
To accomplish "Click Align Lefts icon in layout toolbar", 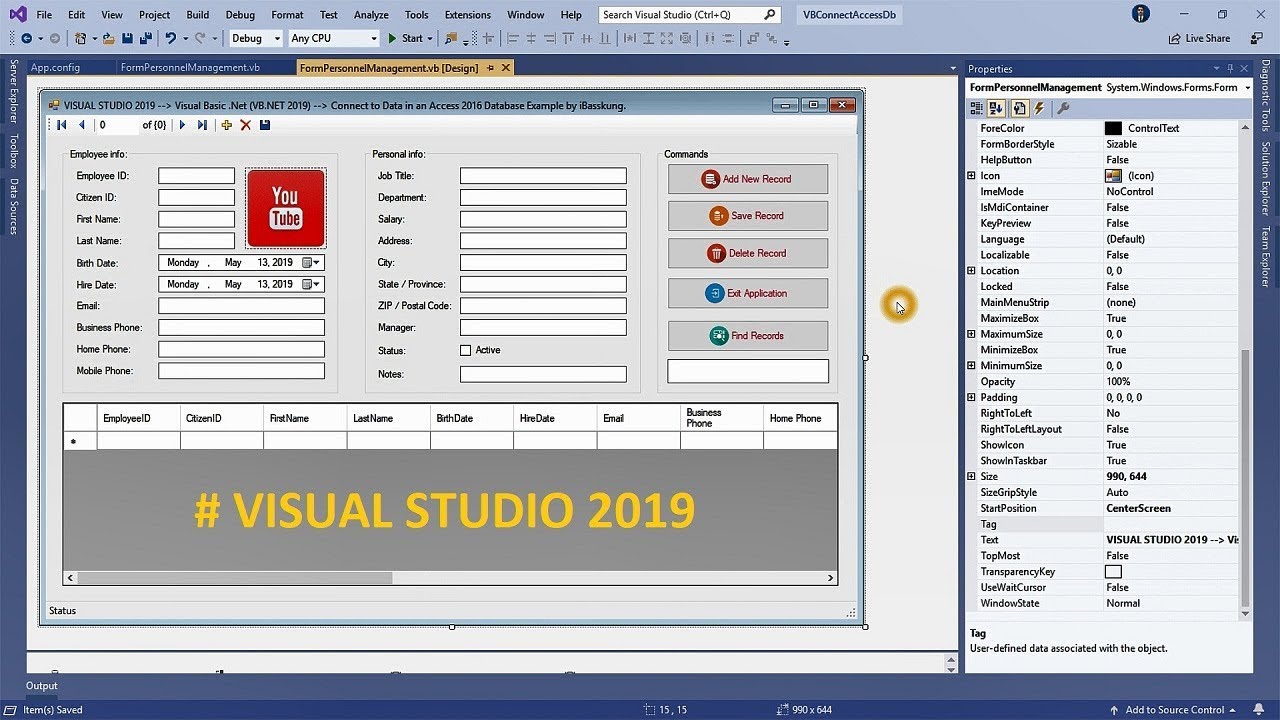I will (x=513, y=38).
